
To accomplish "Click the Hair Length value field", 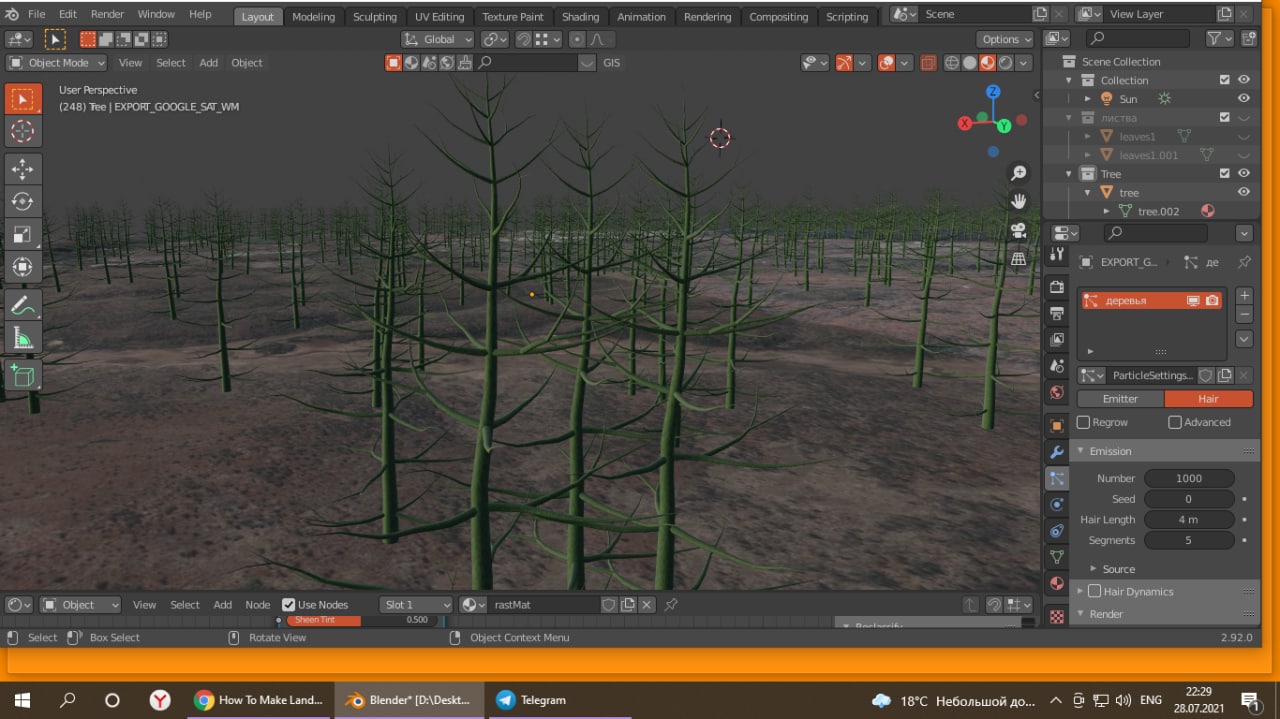I will tap(1188, 520).
